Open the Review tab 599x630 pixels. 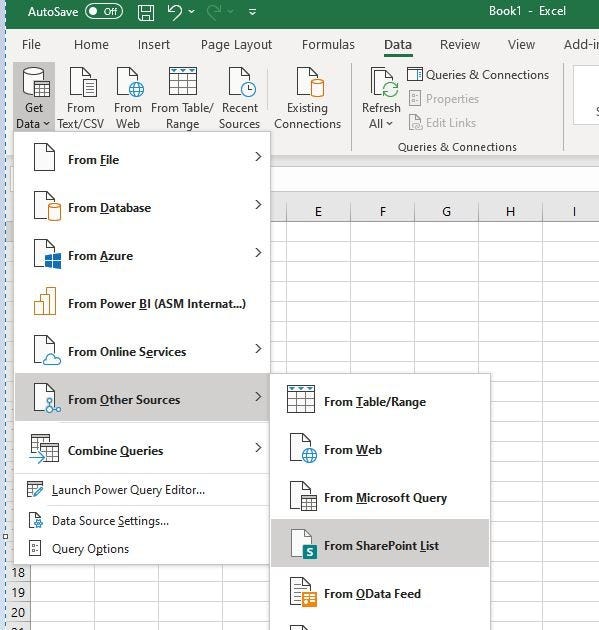460,45
